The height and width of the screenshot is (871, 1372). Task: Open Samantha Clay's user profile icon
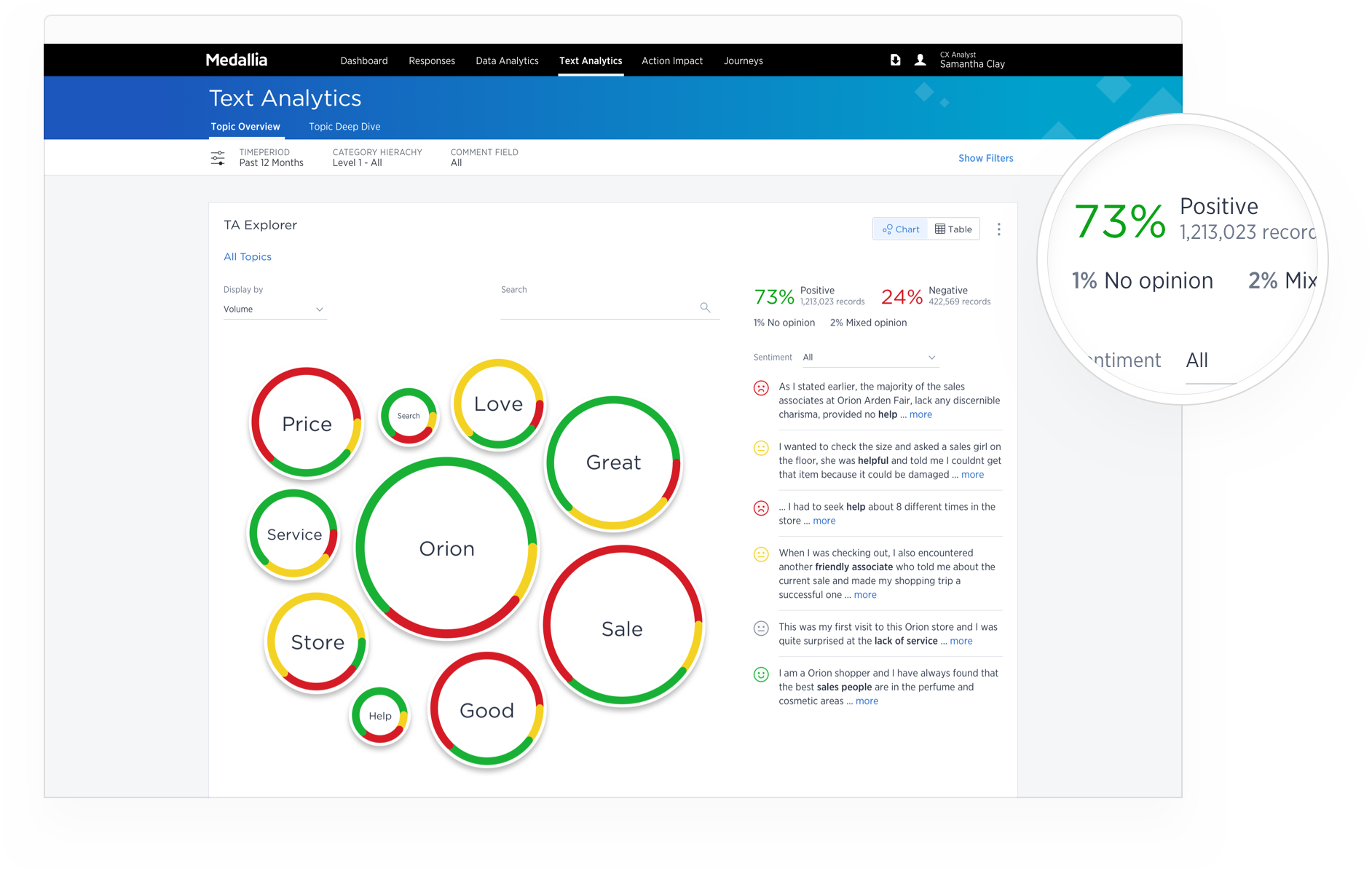(920, 60)
